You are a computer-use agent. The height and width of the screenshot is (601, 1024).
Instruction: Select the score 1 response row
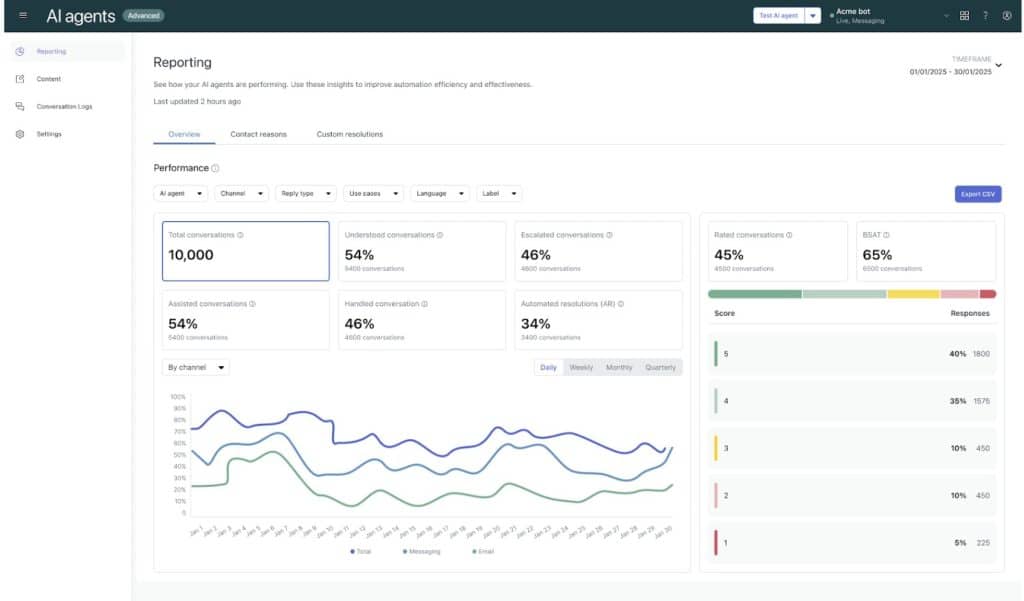pos(852,543)
